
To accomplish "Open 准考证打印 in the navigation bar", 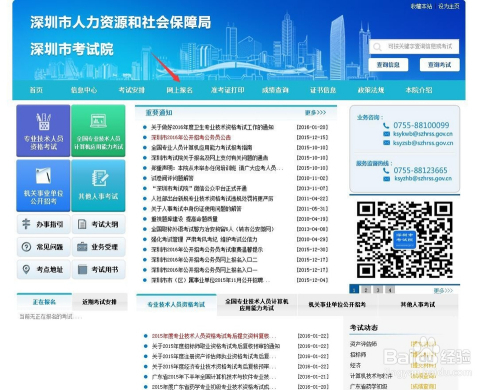I will (227, 90).
